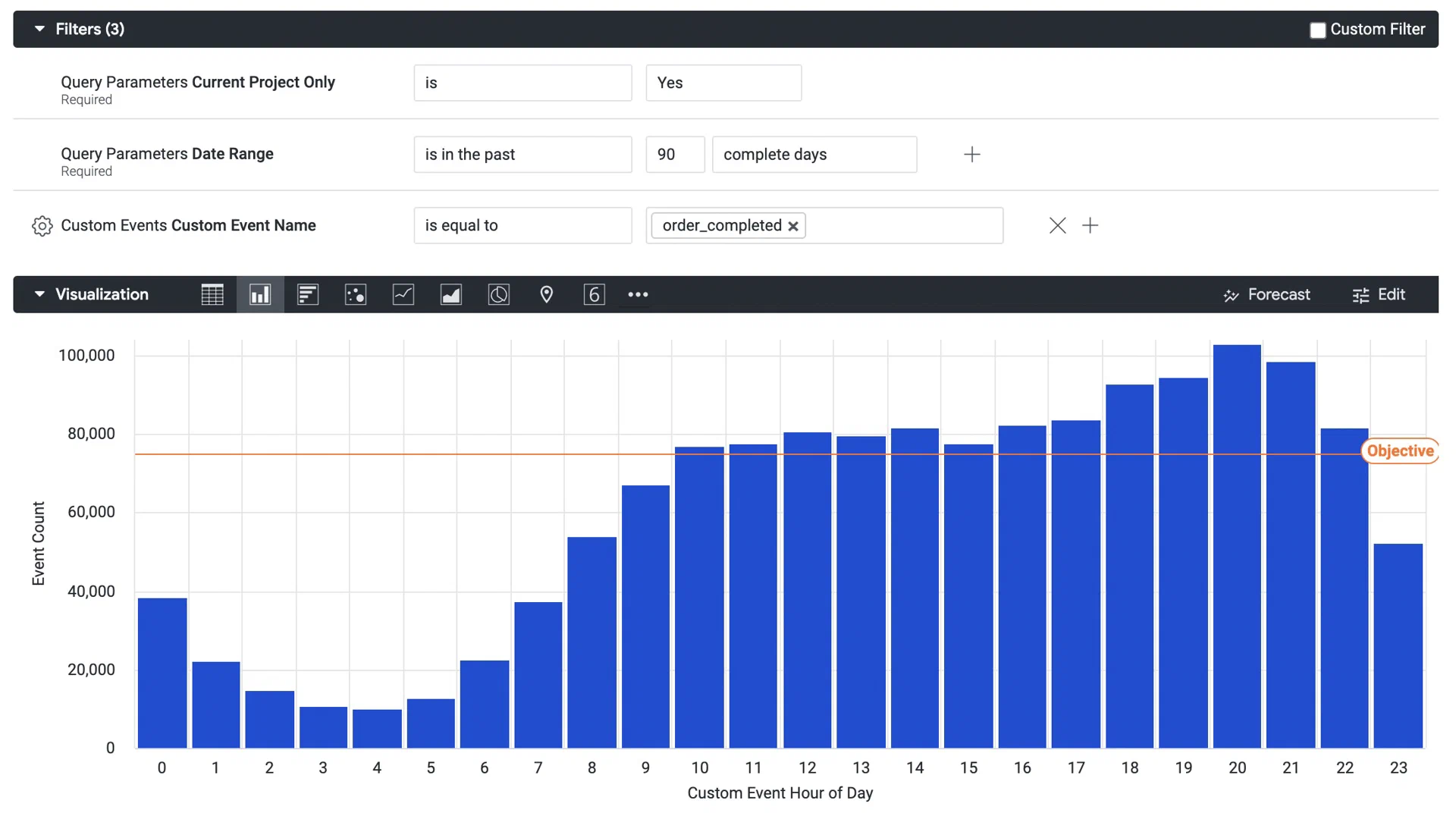
Task: Enable the Custom Filter checkbox
Action: coord(1317,29)
